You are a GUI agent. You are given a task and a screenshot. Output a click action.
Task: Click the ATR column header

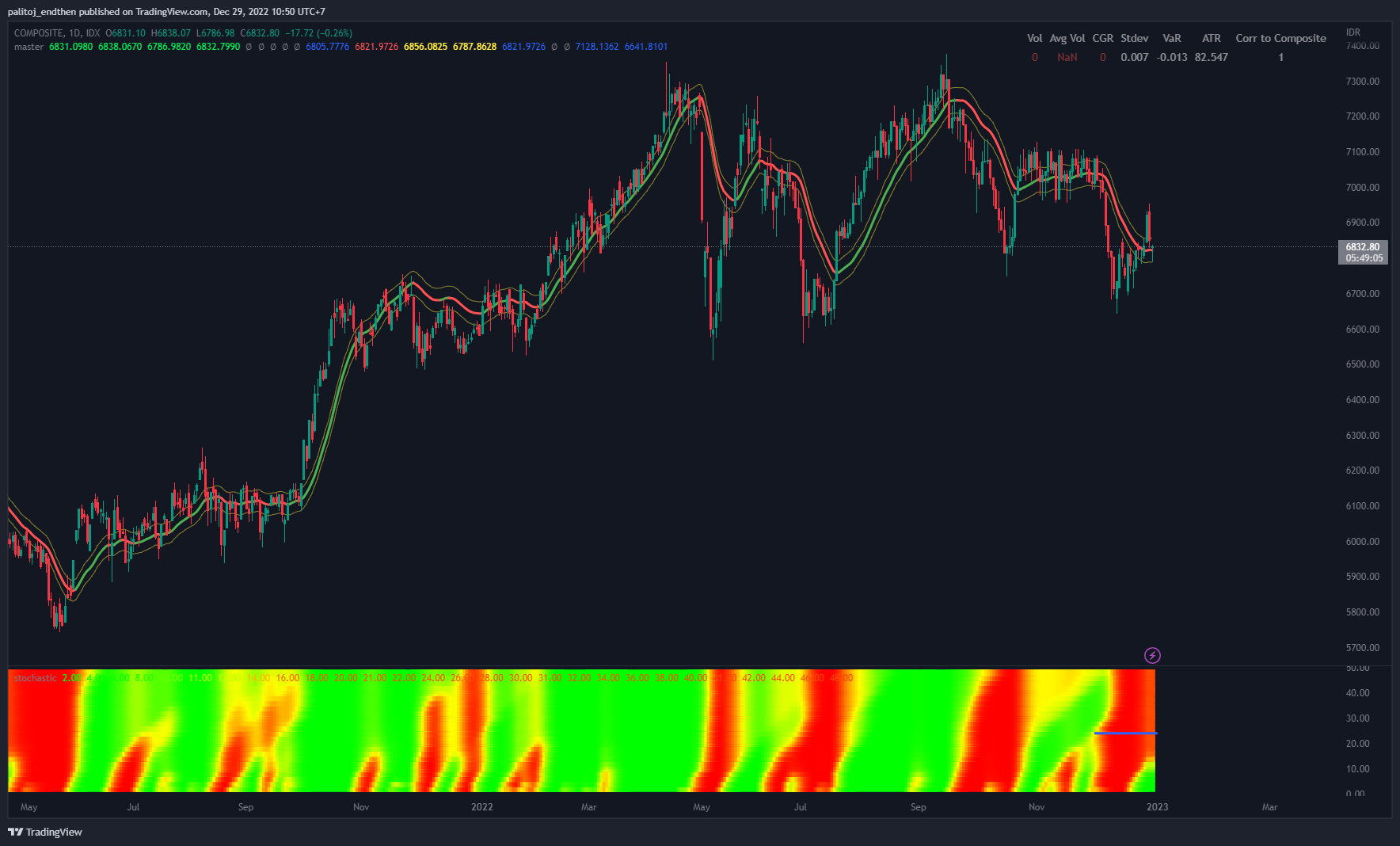(1211, 38)
